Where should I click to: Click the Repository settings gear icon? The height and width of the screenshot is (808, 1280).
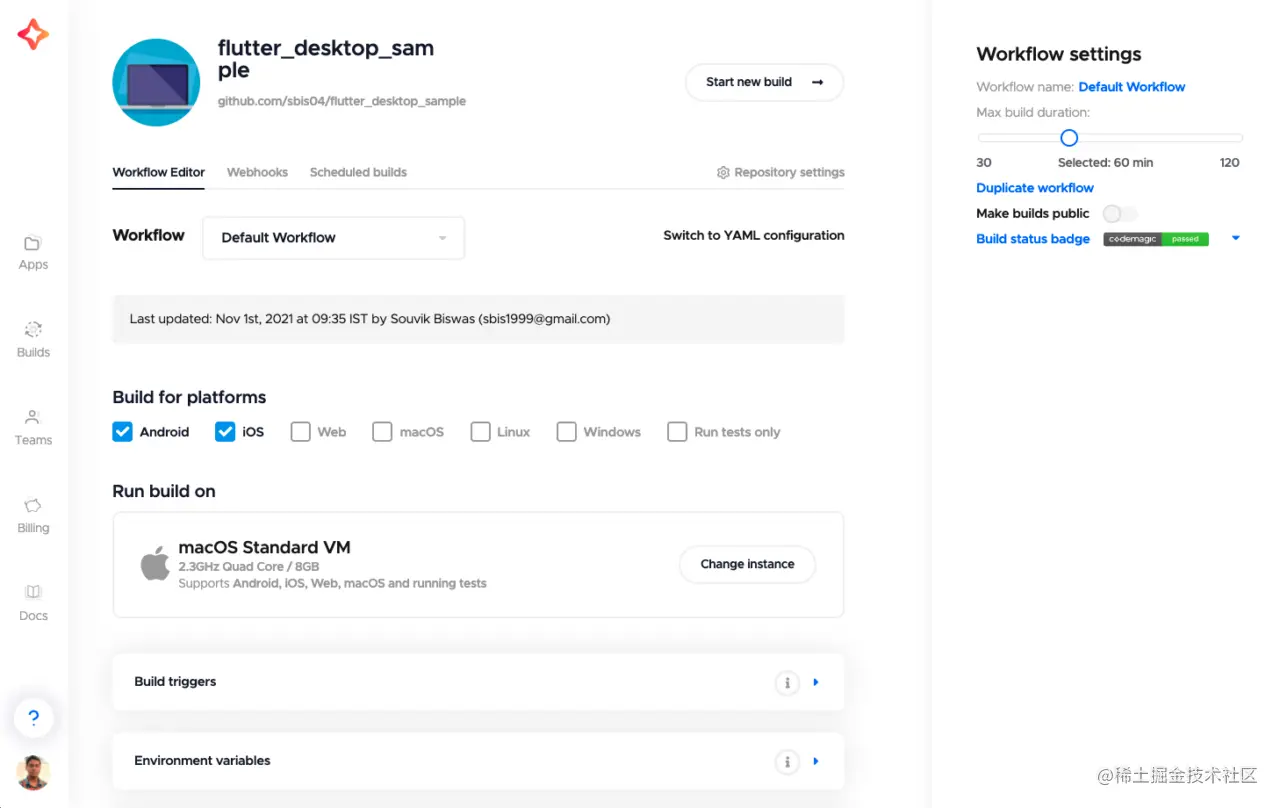click(723, 172)
